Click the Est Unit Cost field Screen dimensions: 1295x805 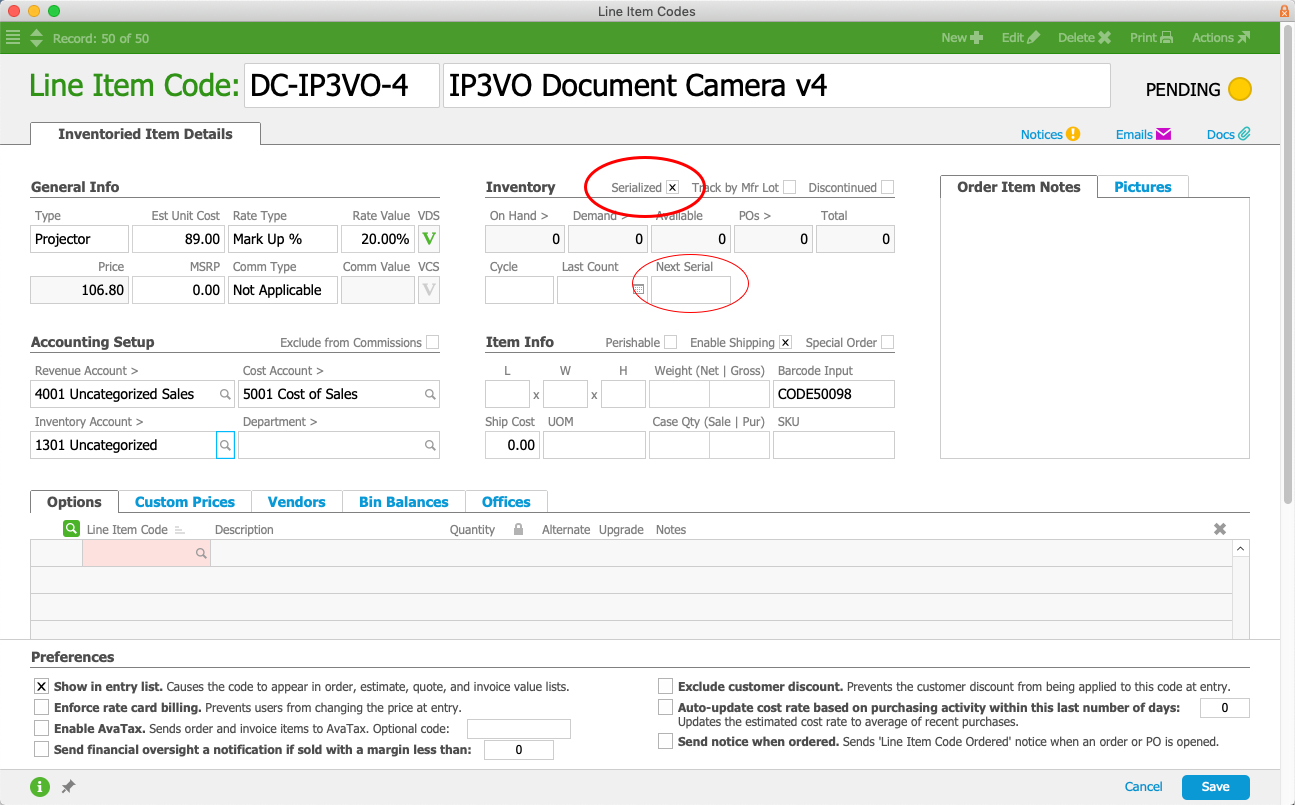coord(178,239)
